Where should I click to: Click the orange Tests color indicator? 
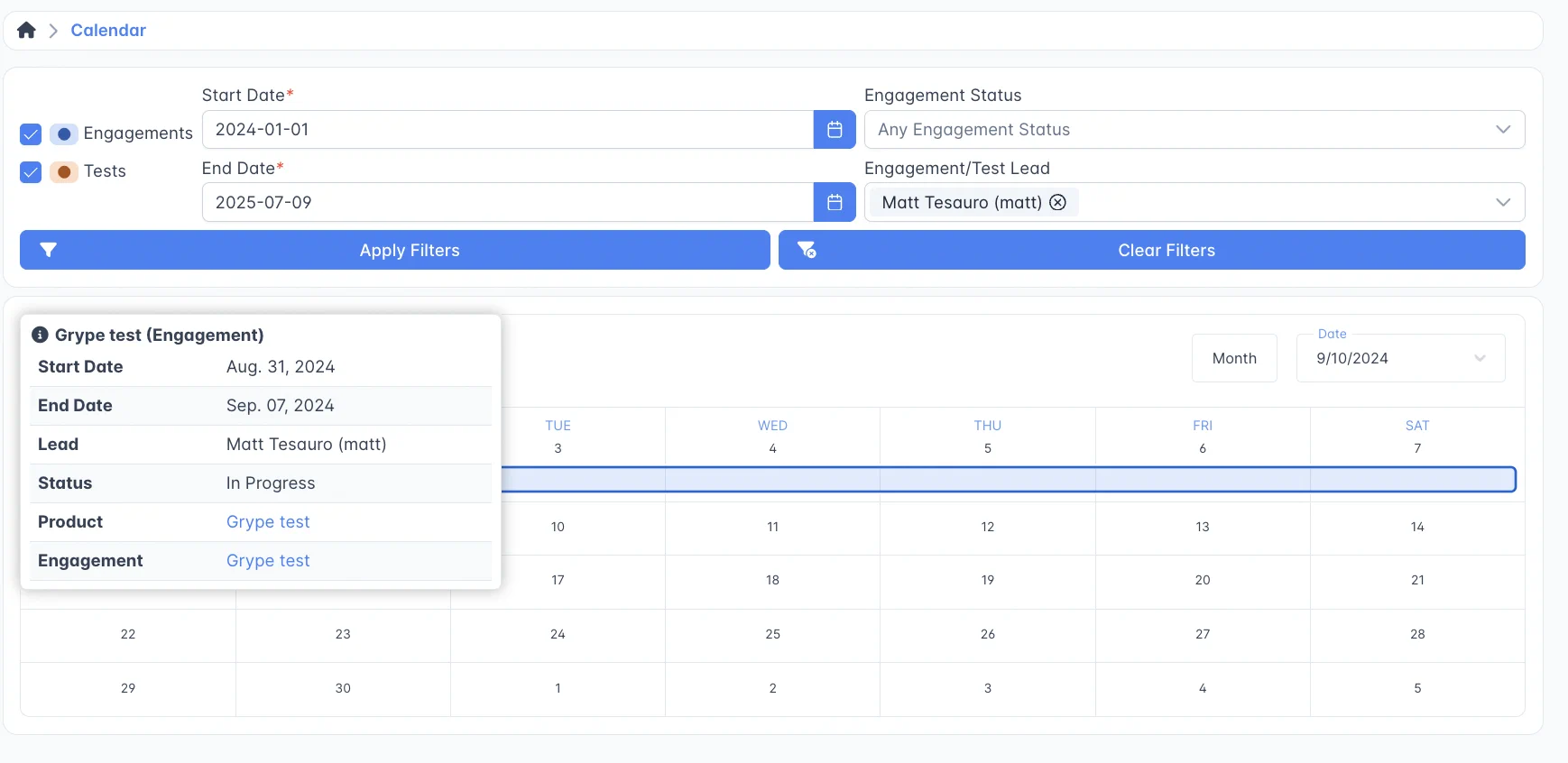click(64, 172)
